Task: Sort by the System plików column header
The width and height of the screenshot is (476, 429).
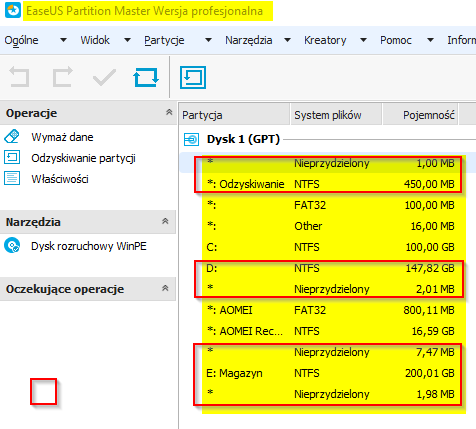Action: [x=336, y=115]
